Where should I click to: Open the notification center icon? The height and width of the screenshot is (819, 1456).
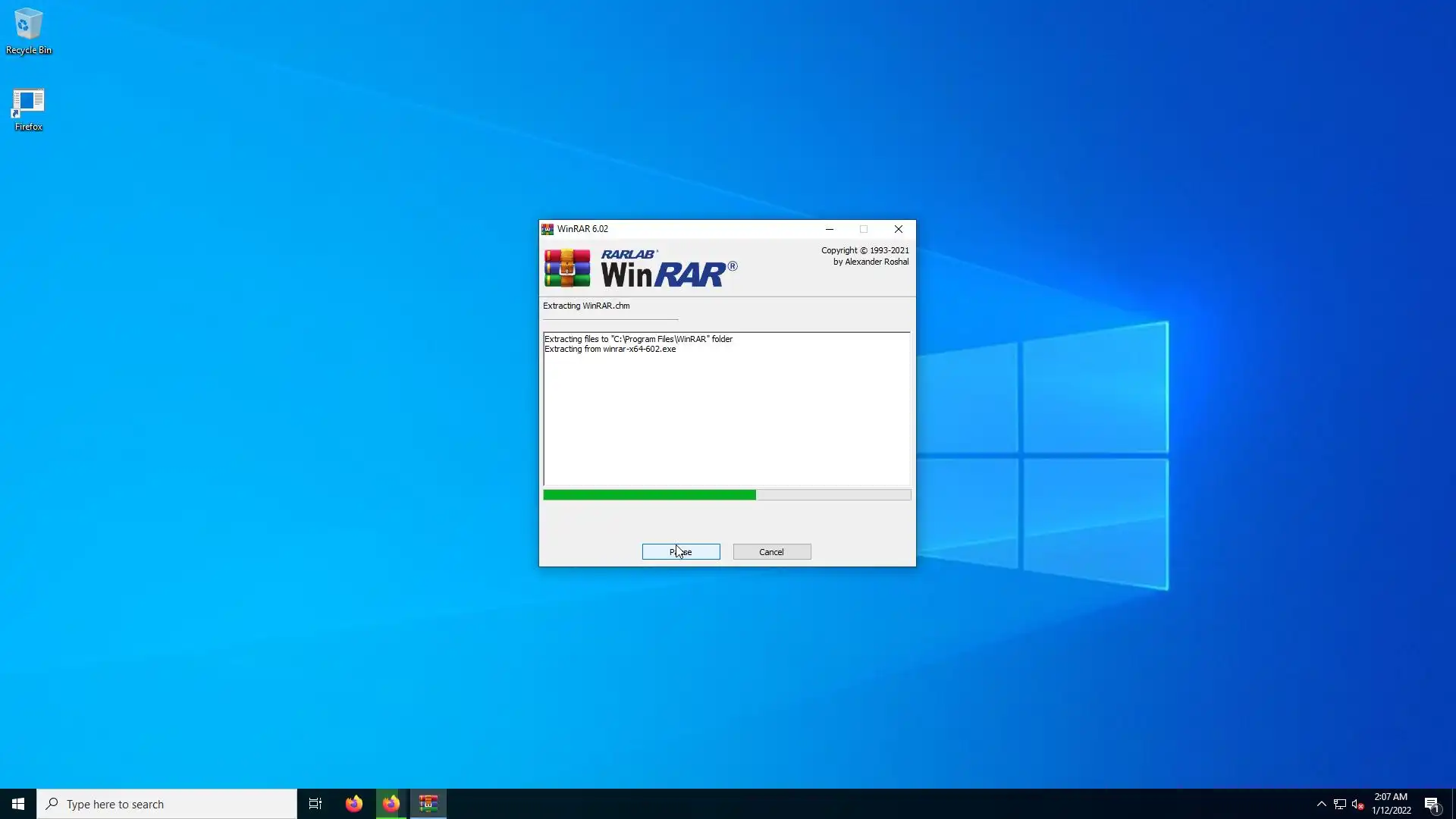click(1432, 804)
